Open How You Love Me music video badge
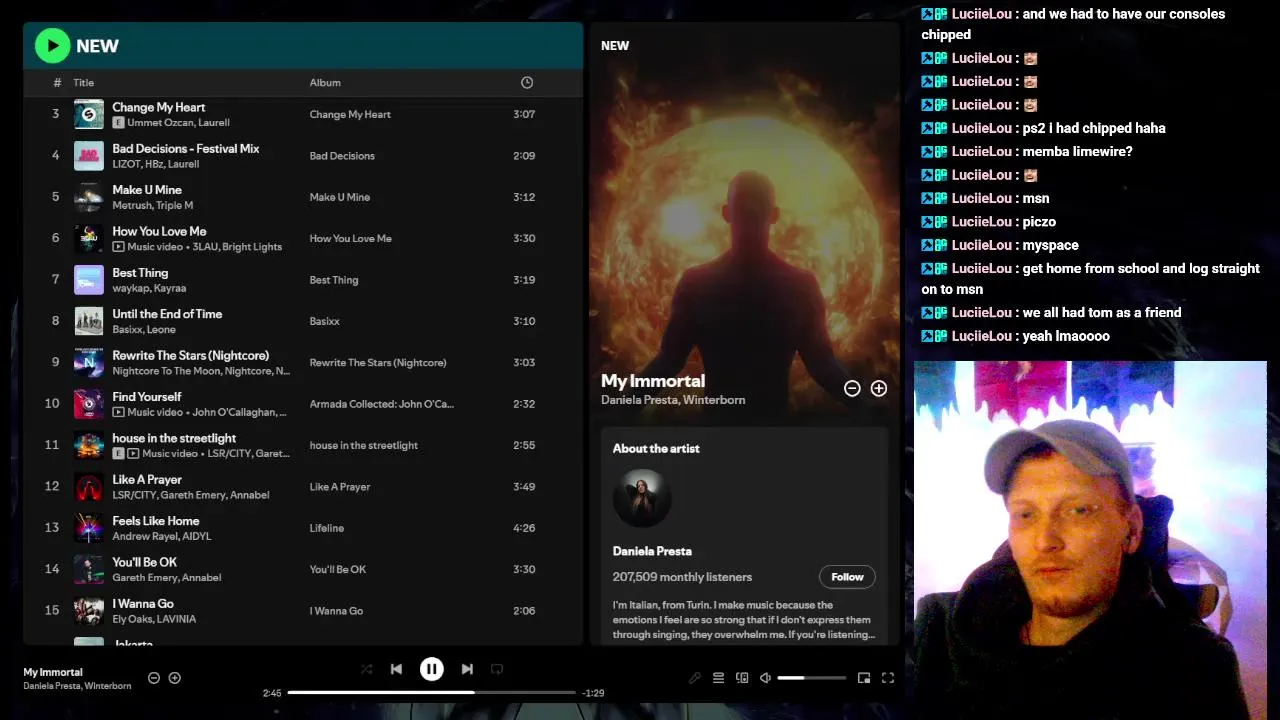 pos(118,247)
